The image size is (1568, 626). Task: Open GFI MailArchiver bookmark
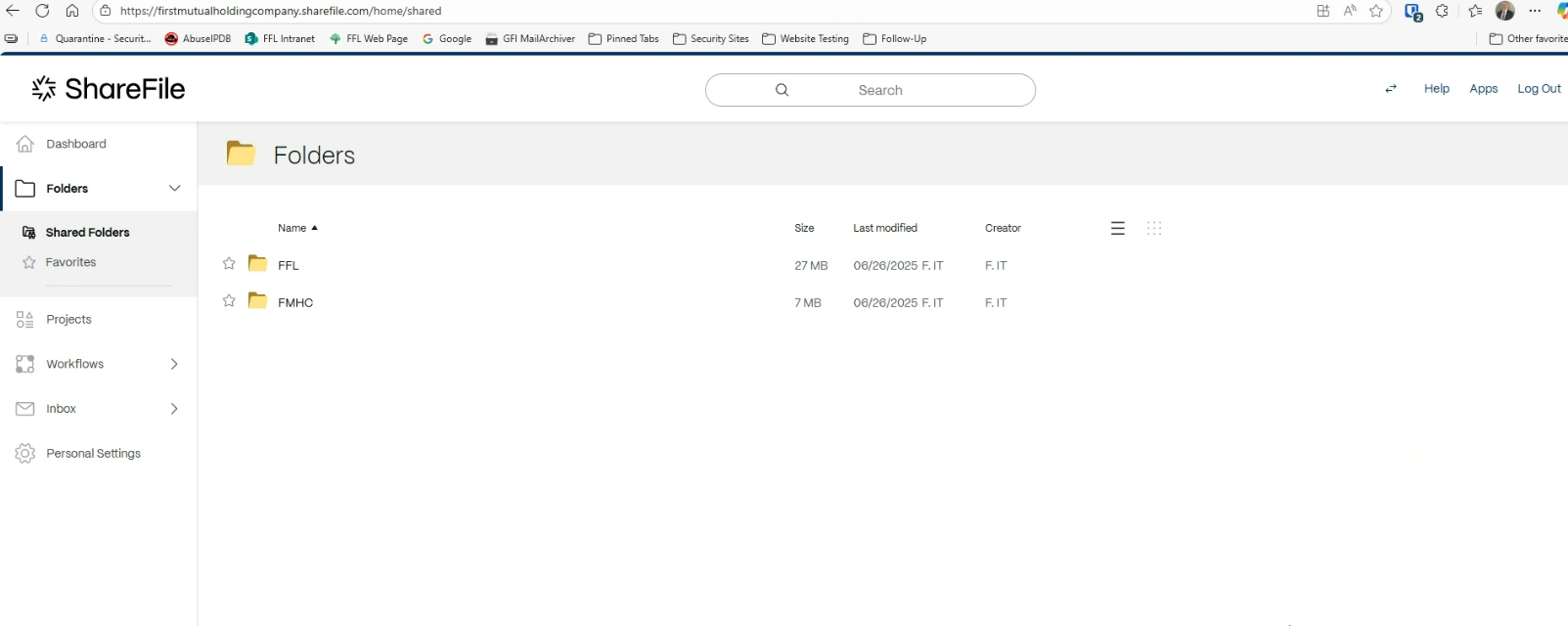pyautogui.click(x=530, y=39)
